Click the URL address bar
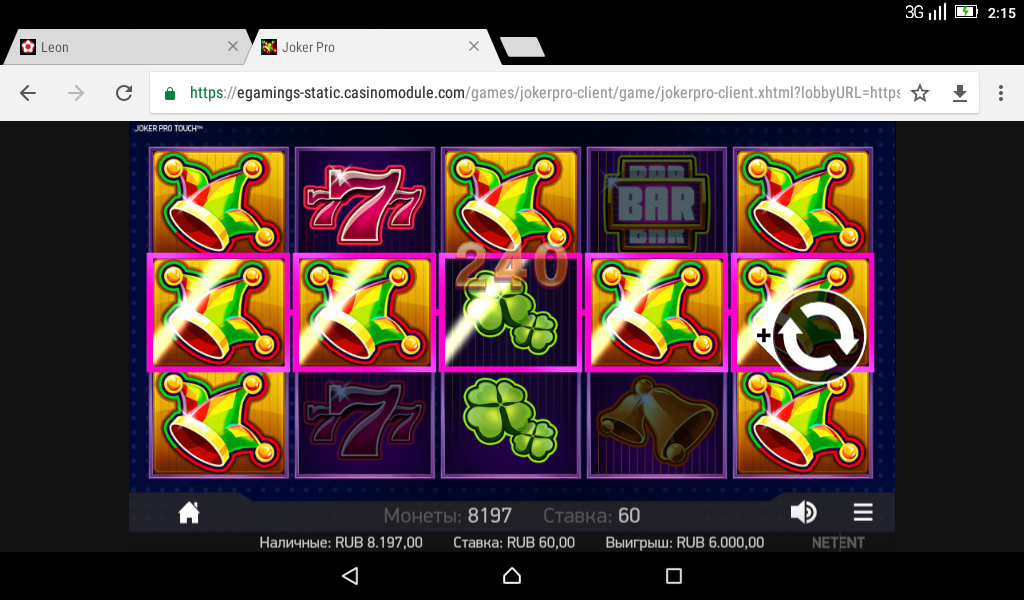Screen dimensions: 1024x600 545,93
